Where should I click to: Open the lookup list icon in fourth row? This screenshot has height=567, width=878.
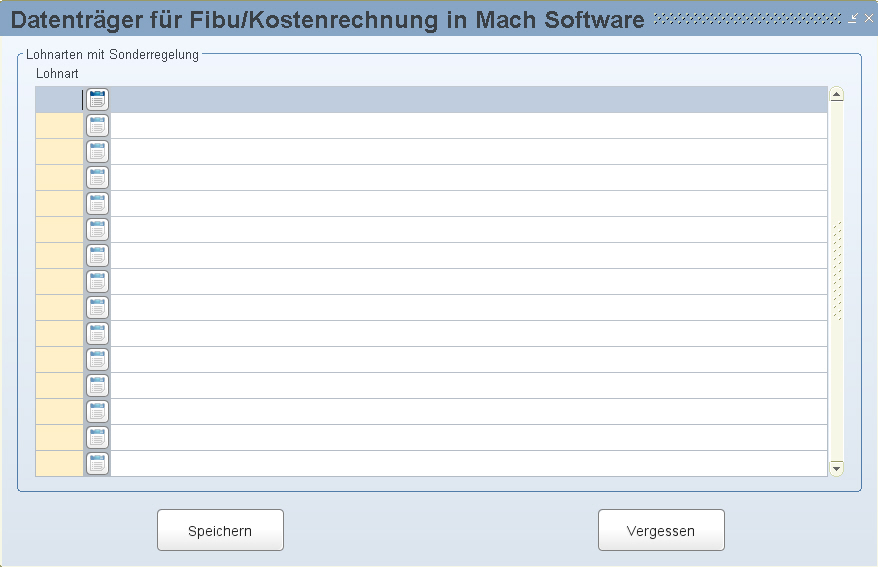click(x=97, y=178)
